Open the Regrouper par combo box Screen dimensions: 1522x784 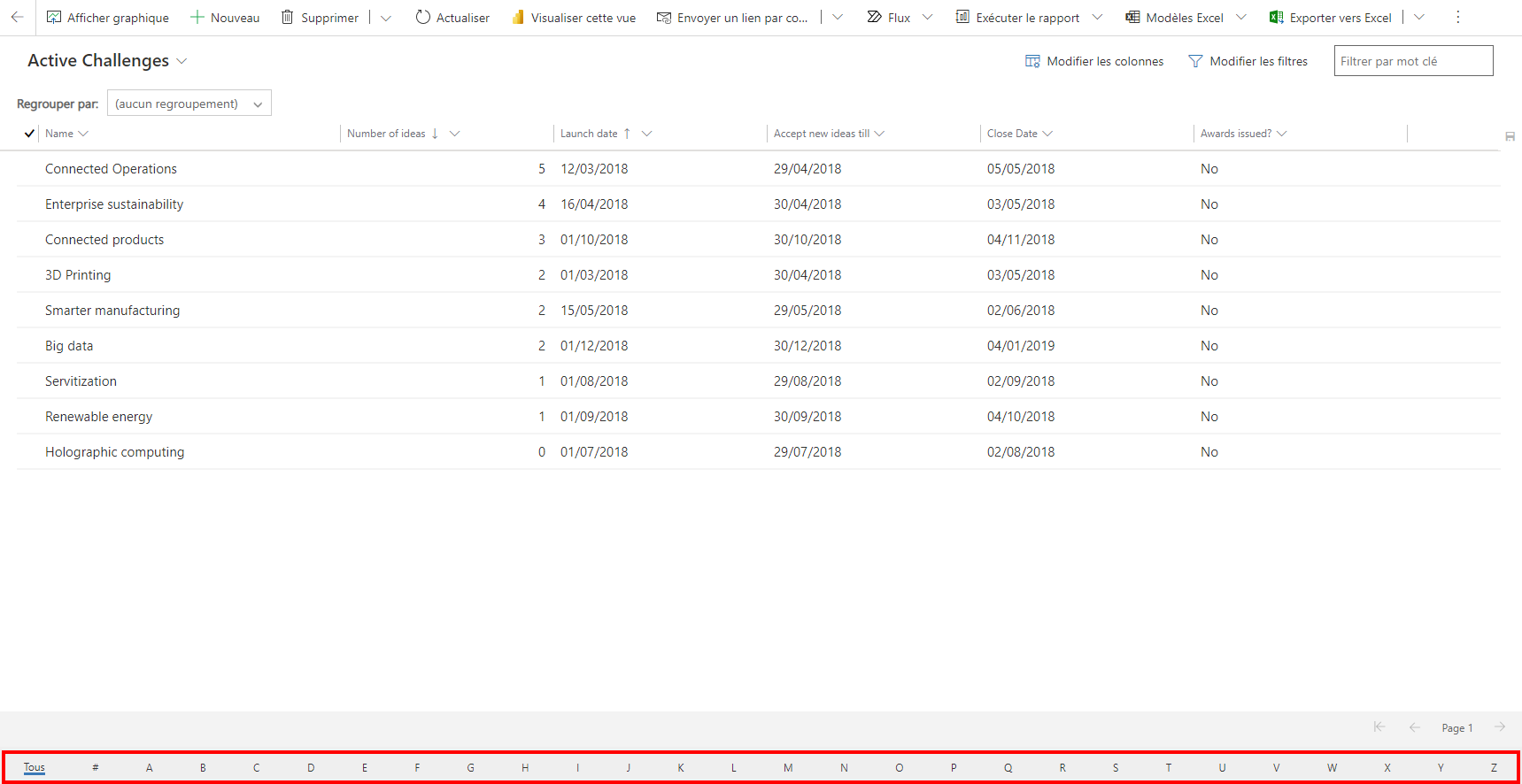click(x=189, y=104)
